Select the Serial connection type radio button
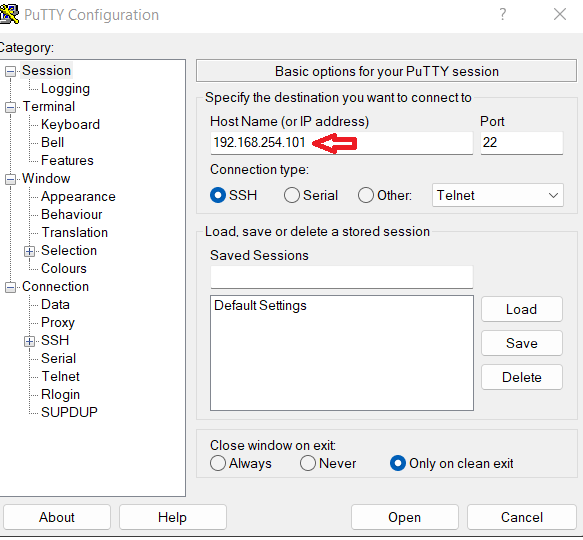Screen dimensions: 583x540 coord(292,195)
